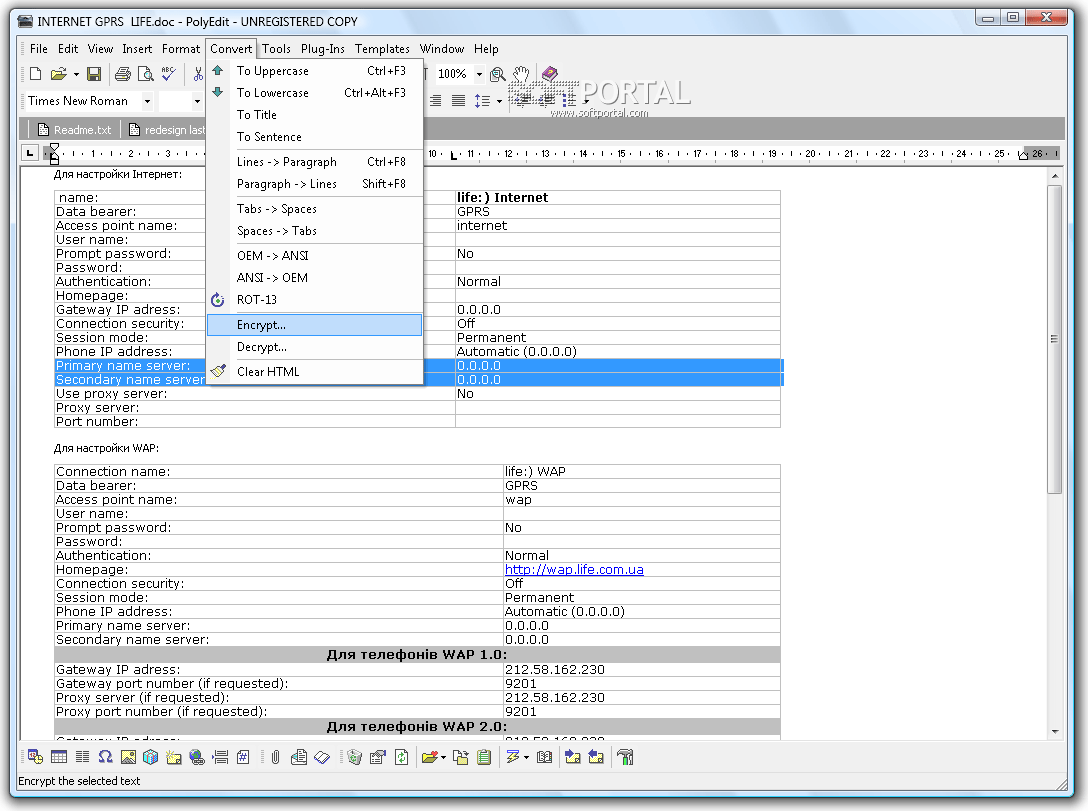This screenshot has height=811, width=1088.
Task: Select Lines -> Paragraph menu entry
Action: pyautogui.click(x=314, y=162)
